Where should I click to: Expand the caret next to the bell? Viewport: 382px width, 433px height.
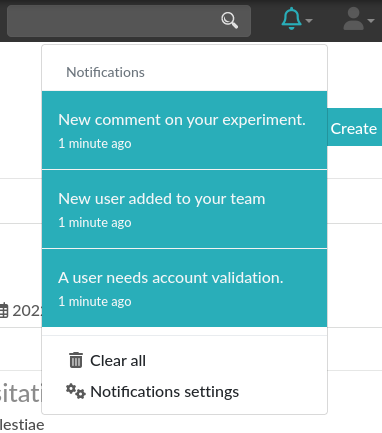point(309,21)
